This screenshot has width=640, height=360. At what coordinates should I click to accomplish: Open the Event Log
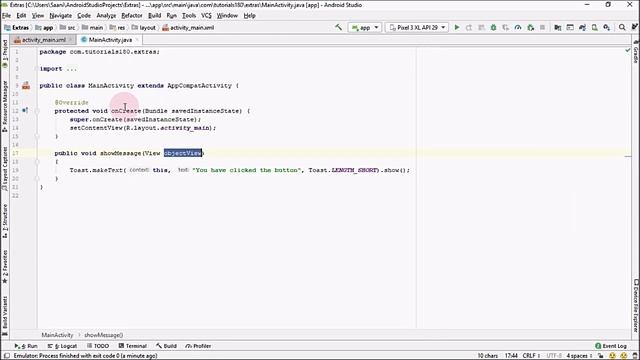[x=611, y=346]
